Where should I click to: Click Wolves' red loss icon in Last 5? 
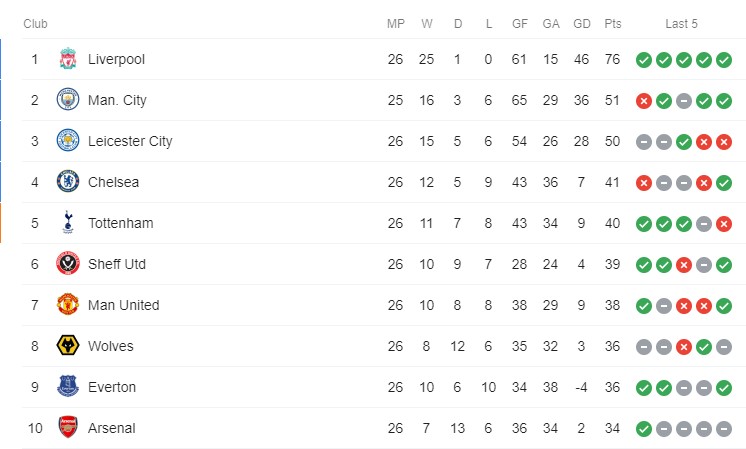pos(684,347)
